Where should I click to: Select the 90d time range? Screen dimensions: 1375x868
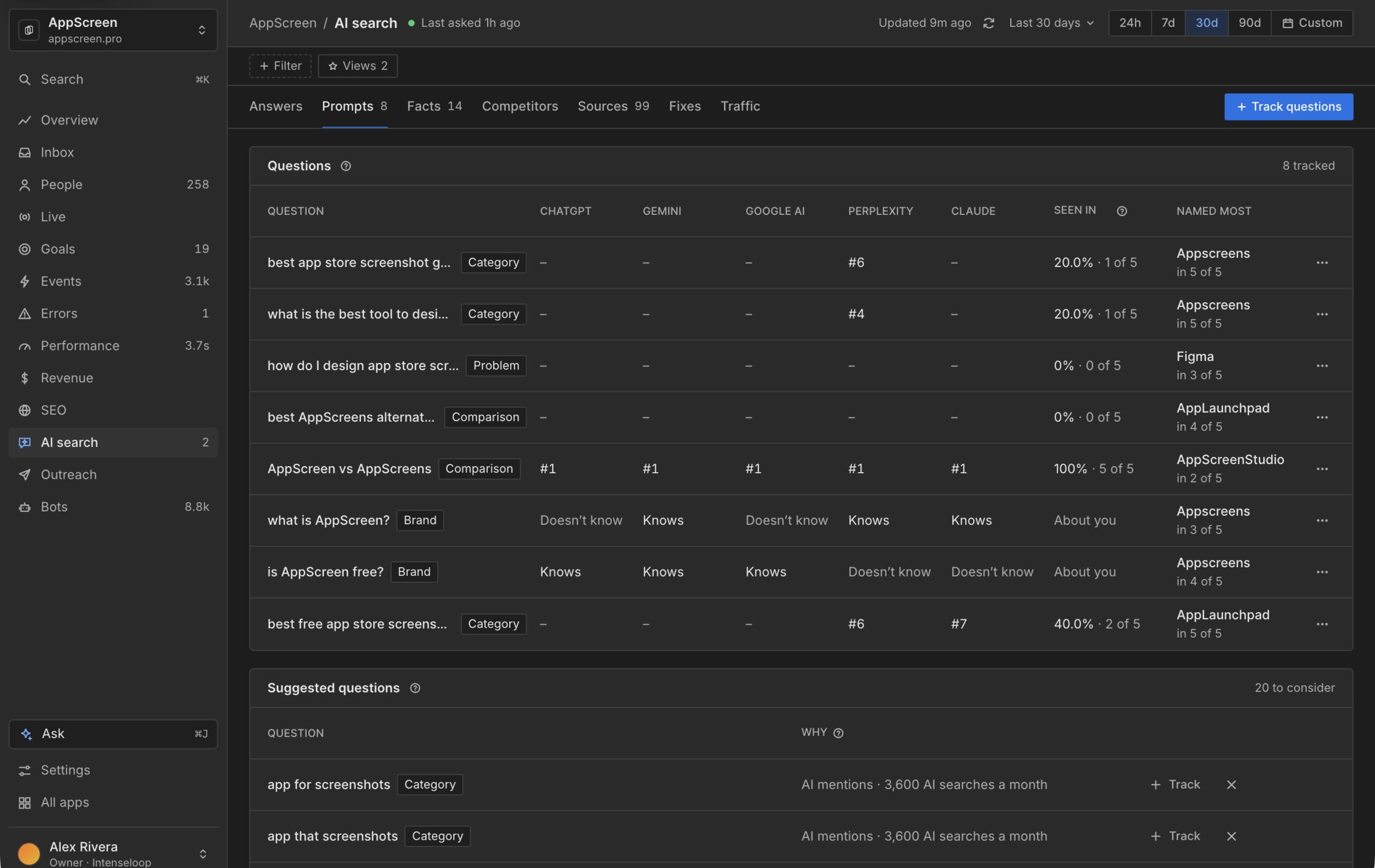(x=1249, y=23)
